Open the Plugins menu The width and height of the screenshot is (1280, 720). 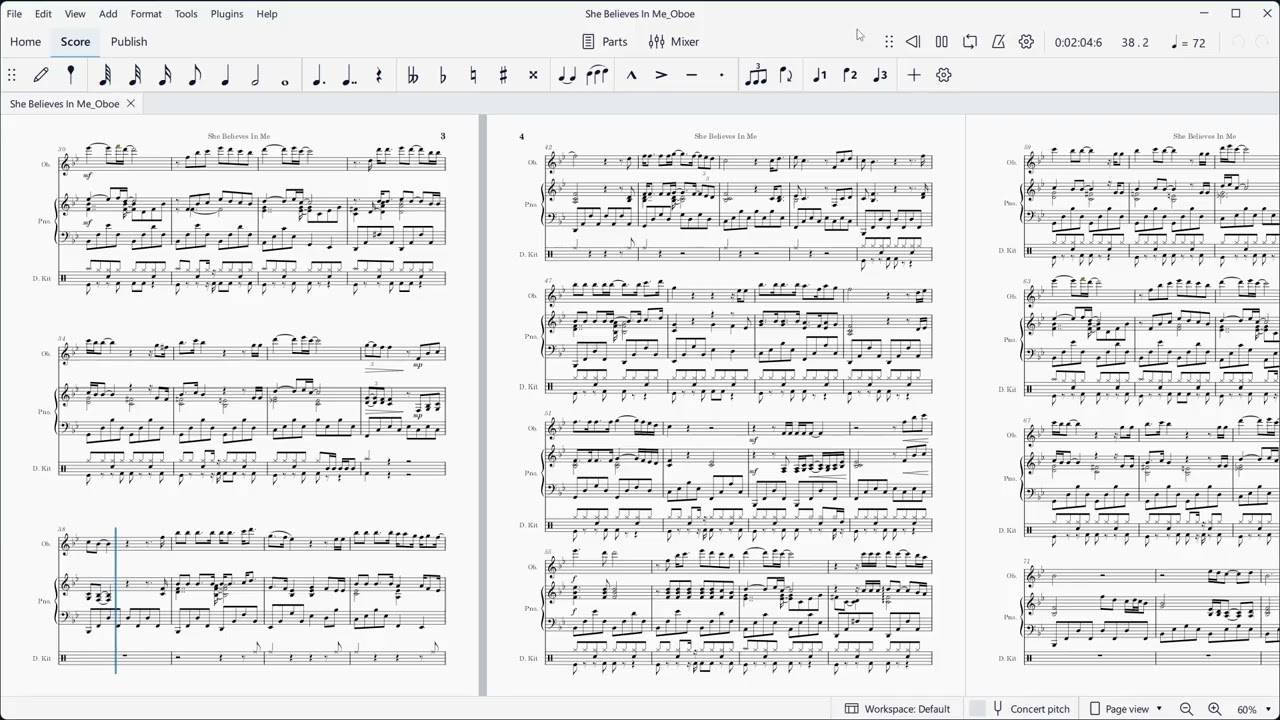[227, 14]
